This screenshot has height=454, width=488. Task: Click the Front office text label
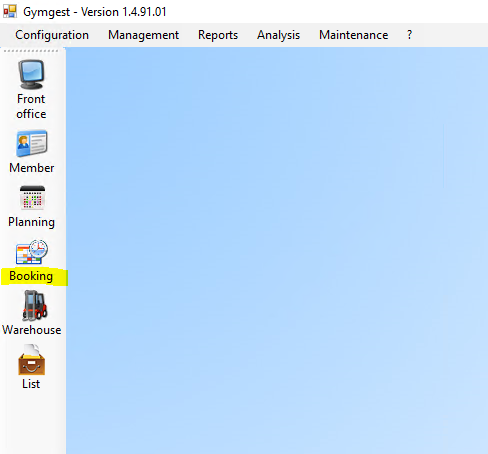pyautogui.click(x=31, y=106)
